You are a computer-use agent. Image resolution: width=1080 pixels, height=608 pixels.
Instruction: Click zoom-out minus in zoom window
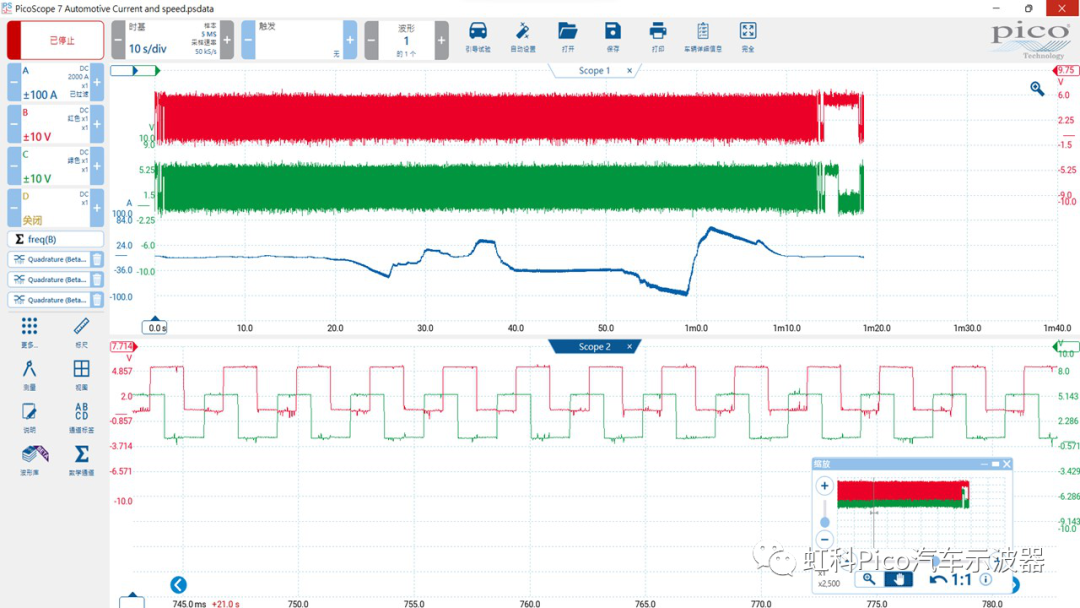pyautogui.click(x=824, y=539)
